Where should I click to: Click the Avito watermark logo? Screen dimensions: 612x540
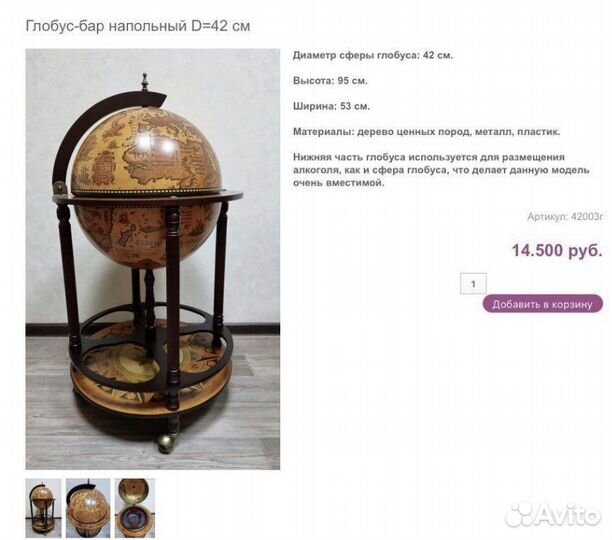tap(553, 514)
